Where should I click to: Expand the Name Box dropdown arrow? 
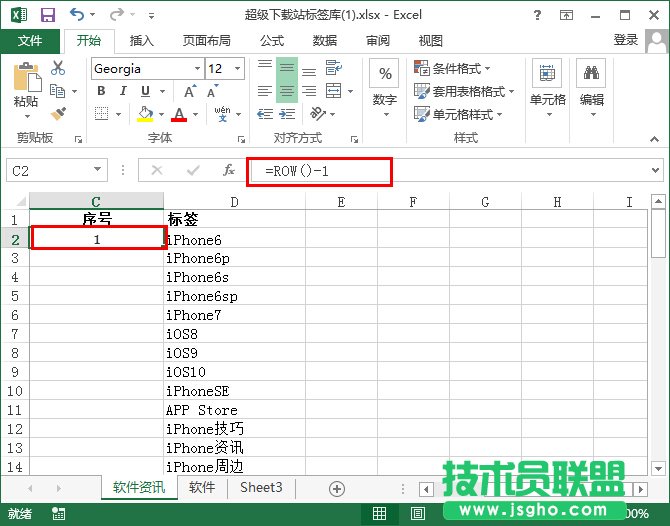97,171
